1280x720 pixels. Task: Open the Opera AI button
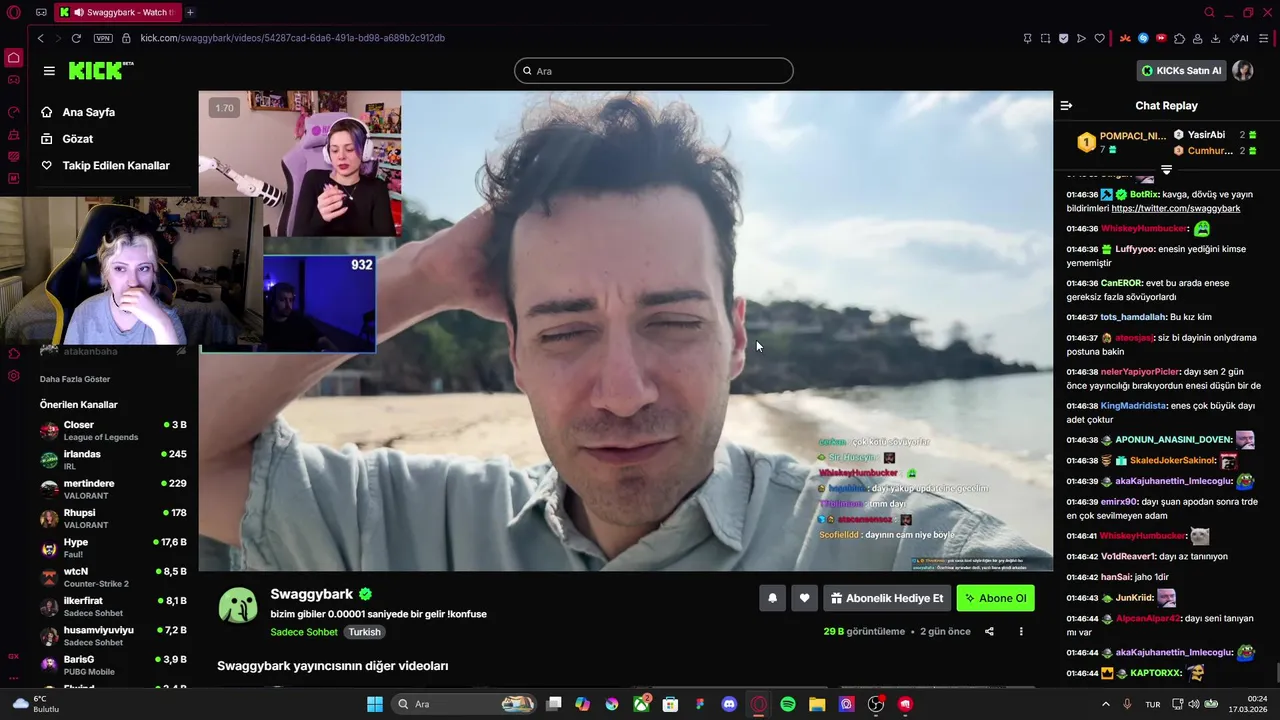click(x=1239, y=38)
